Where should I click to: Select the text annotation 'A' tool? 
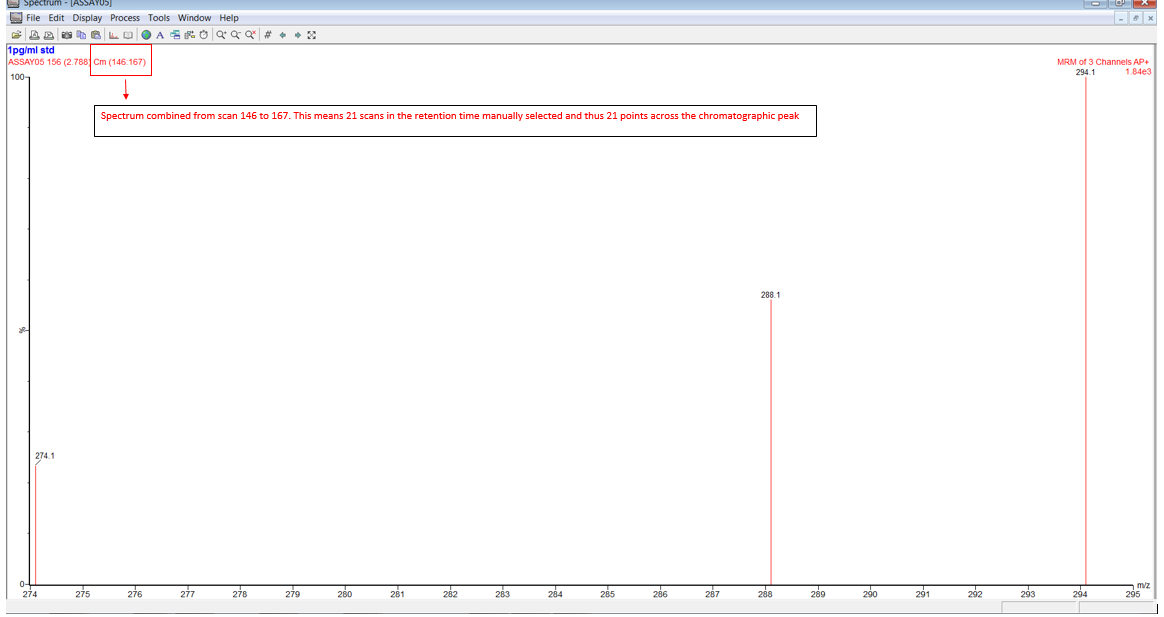coord(160,35)
